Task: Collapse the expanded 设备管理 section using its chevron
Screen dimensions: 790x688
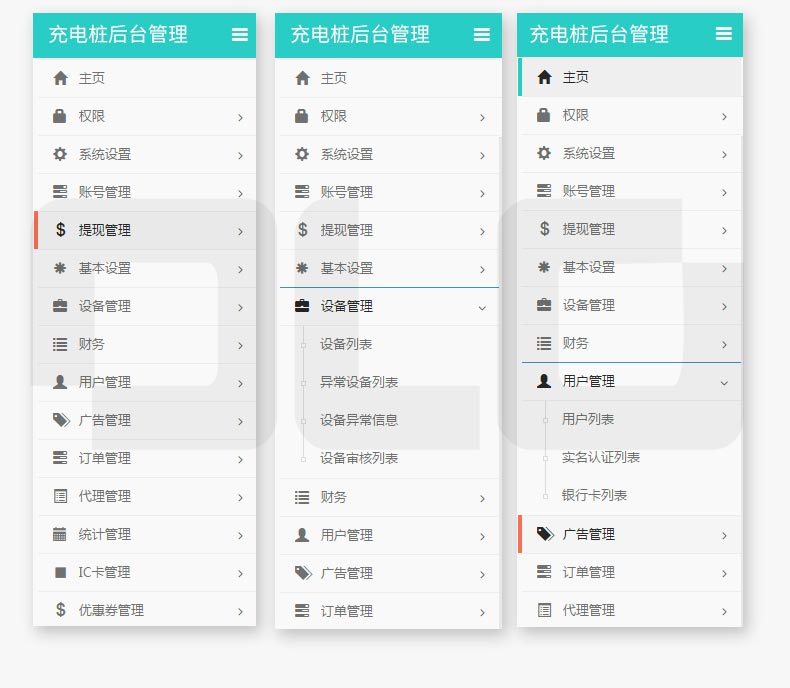Action: [x=482, y=307]
